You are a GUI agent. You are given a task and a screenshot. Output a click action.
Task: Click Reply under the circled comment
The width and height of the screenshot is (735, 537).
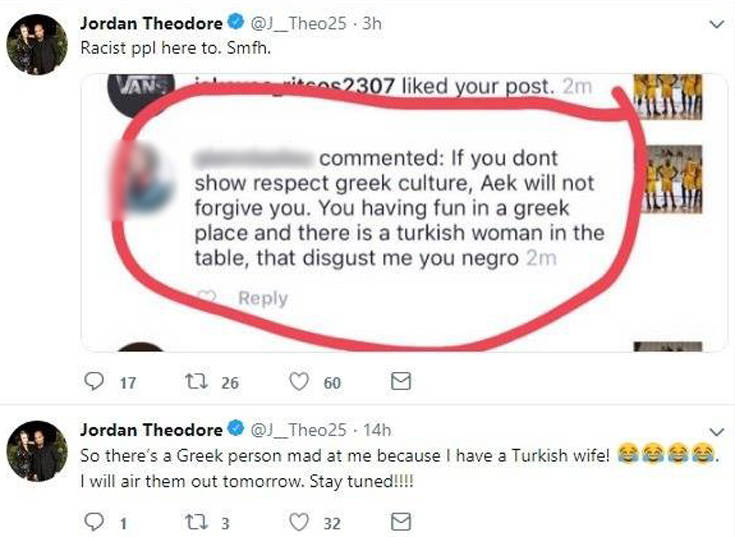pyautogui.click(x=262, y=298)
